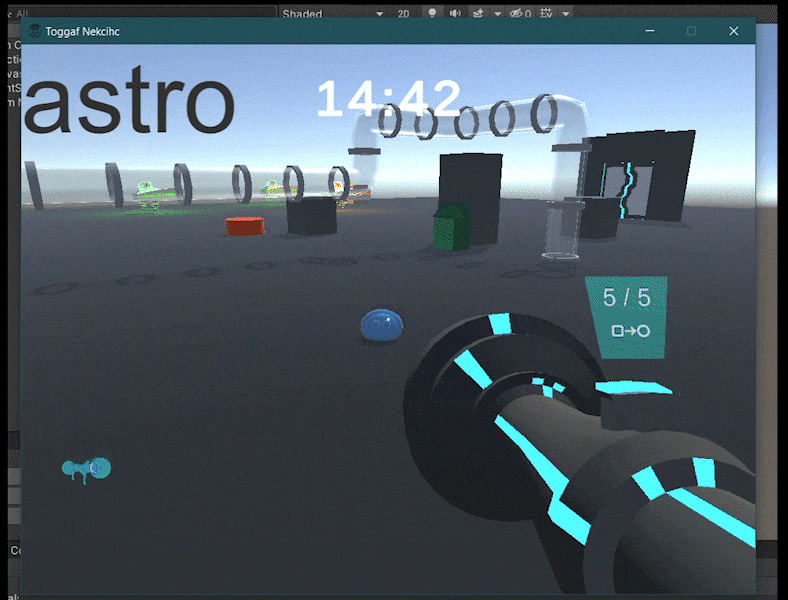Image resolution: width=788 pixels, height=600 pixels.
Task: Toggle scene lighting with the lightbulb icon
Action: coord(432,13)
